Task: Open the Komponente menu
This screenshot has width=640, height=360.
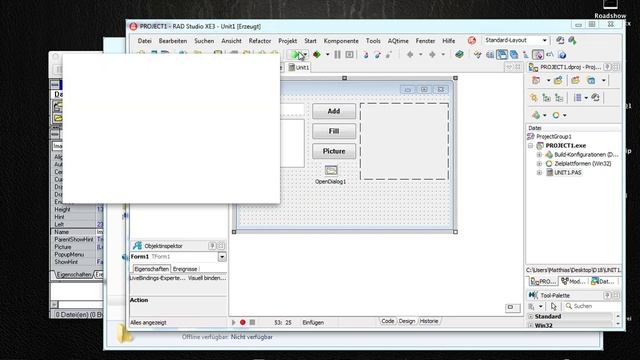Action: coord(341,41)
